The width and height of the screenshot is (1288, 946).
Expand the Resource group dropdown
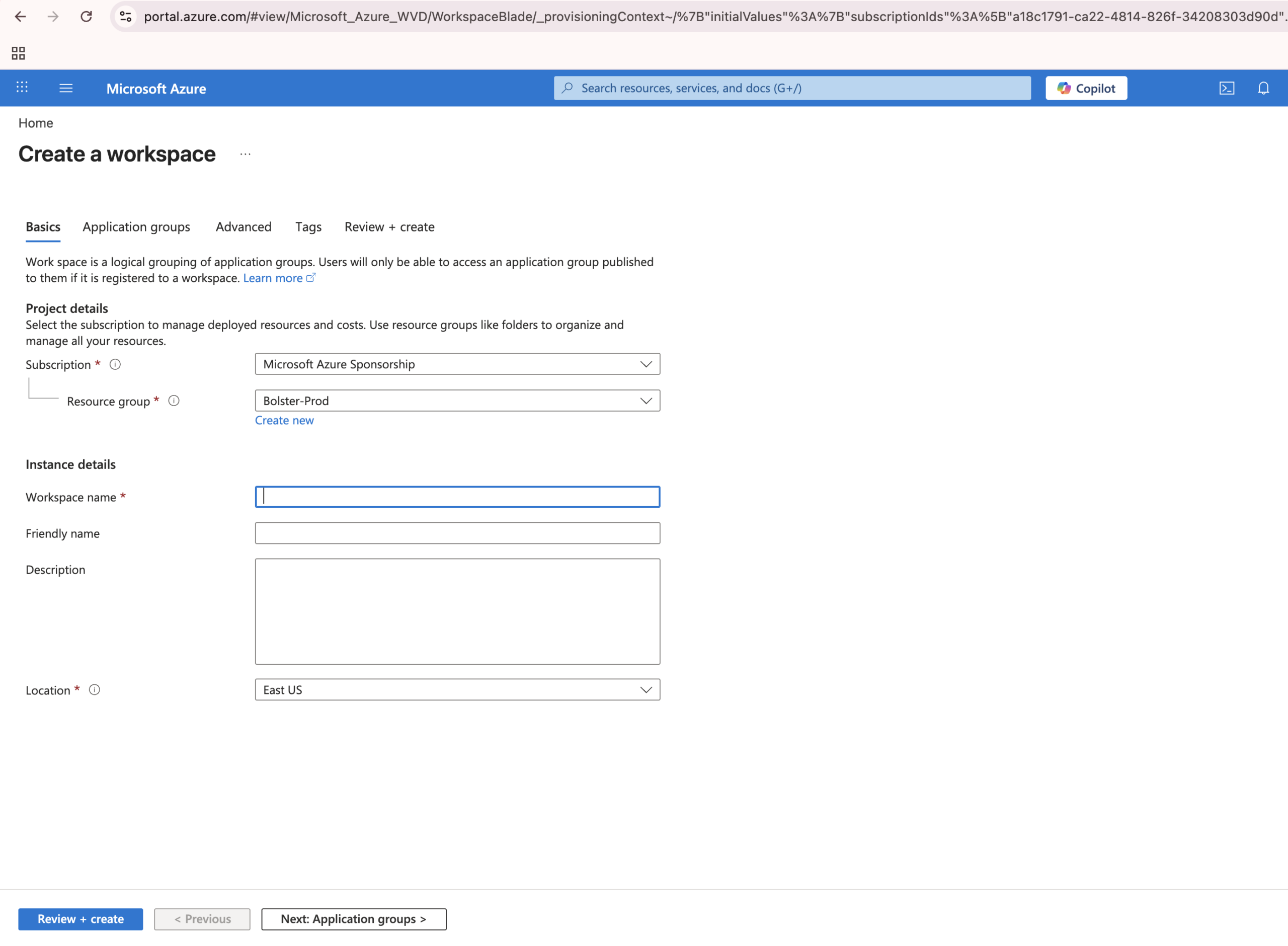[x=457, y=401]
